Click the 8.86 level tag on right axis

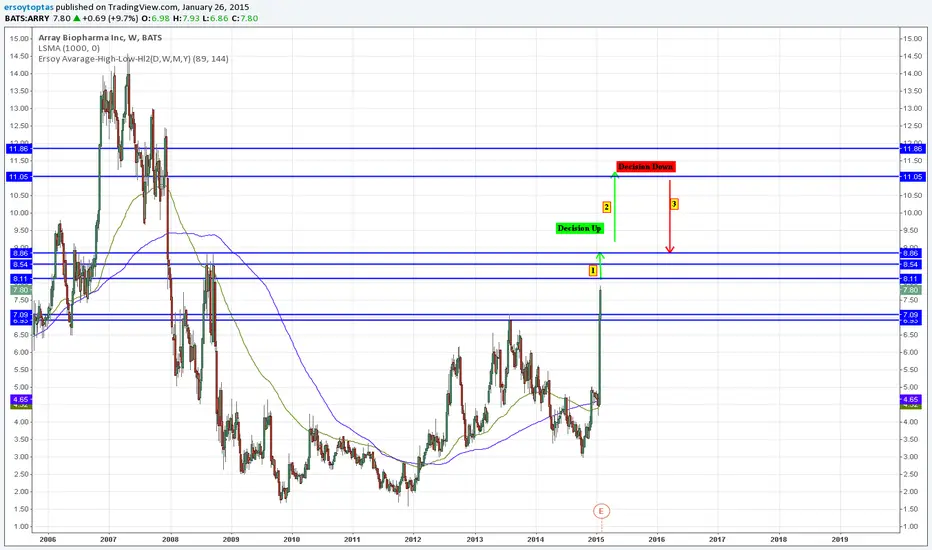(912, 253)
